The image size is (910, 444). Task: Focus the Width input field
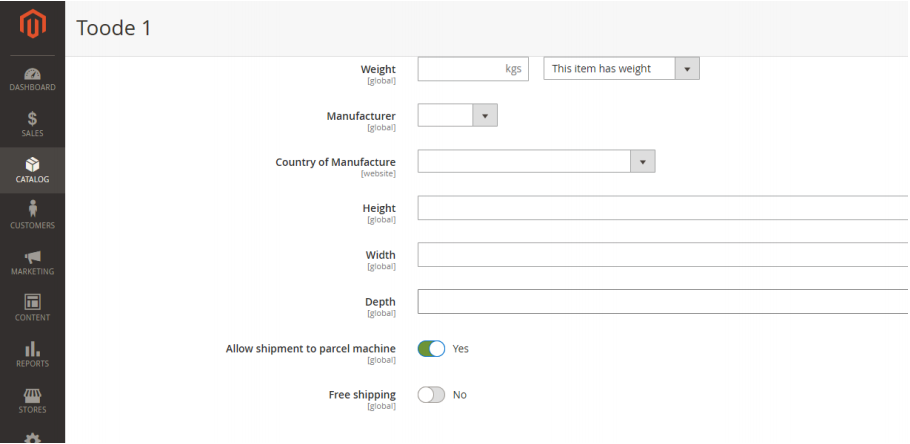tap(663, 255)
